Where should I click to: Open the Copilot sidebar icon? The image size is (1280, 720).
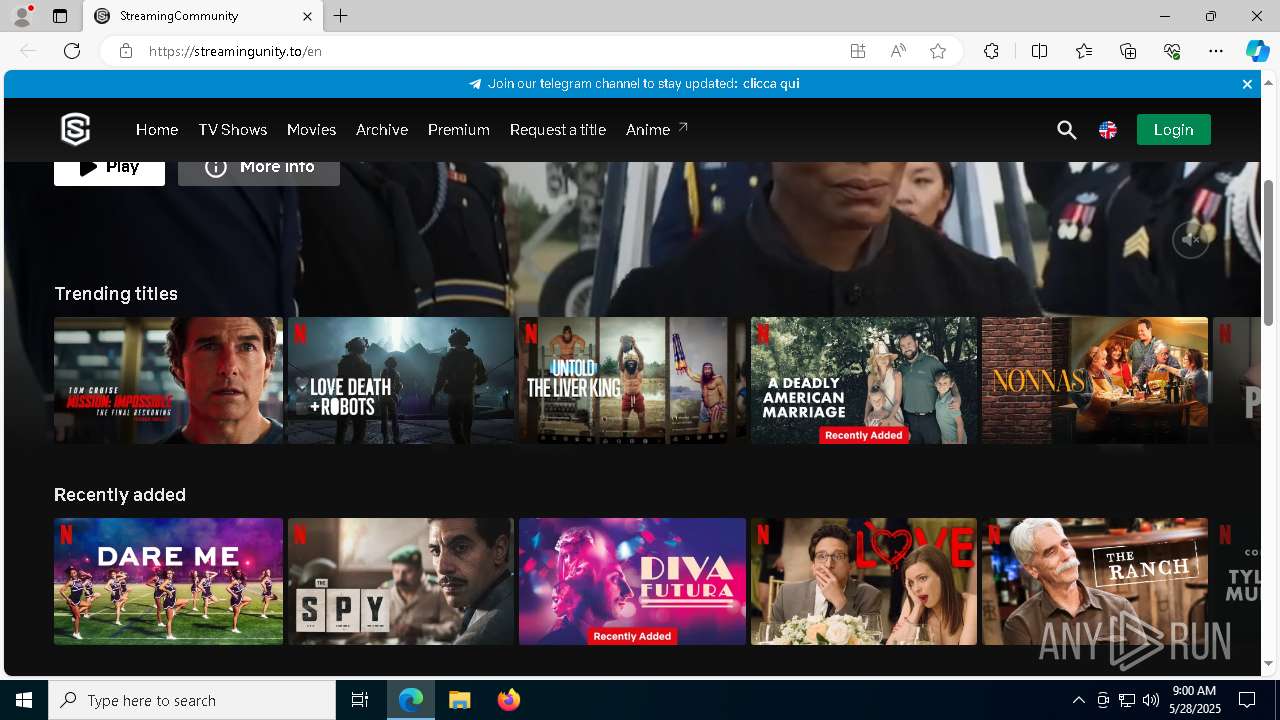coord(1257,51)
